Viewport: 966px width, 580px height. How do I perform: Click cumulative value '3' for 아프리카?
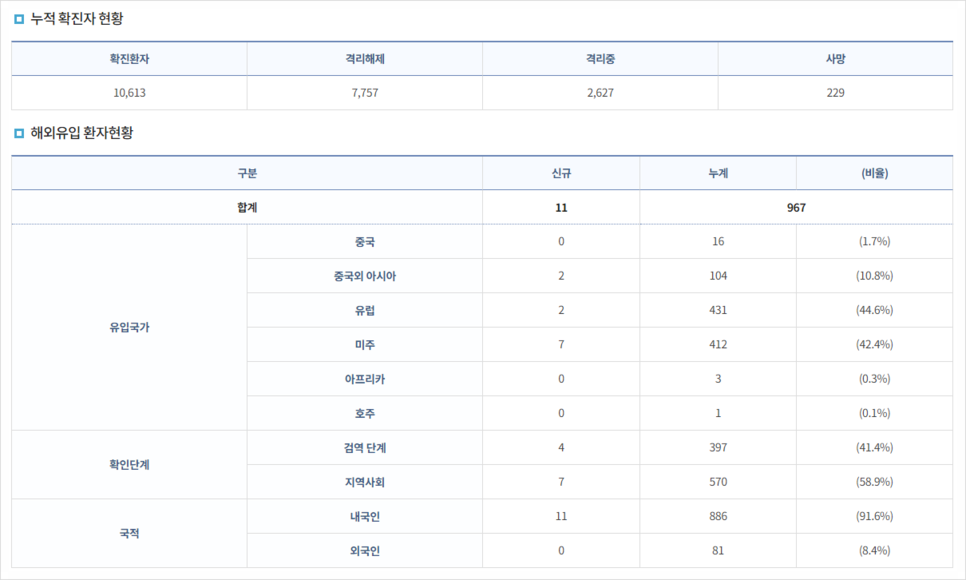(718, 379)
